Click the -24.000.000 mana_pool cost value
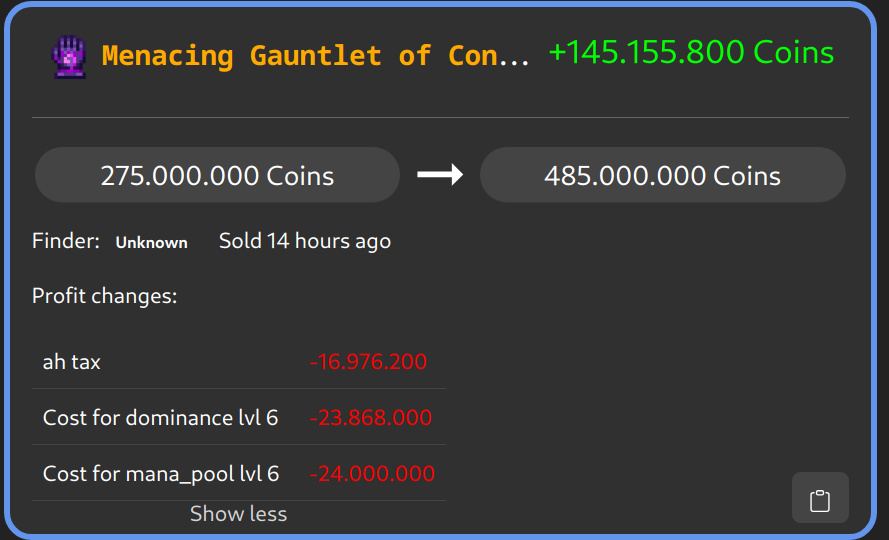889x540 pixels. click(372, 474)
